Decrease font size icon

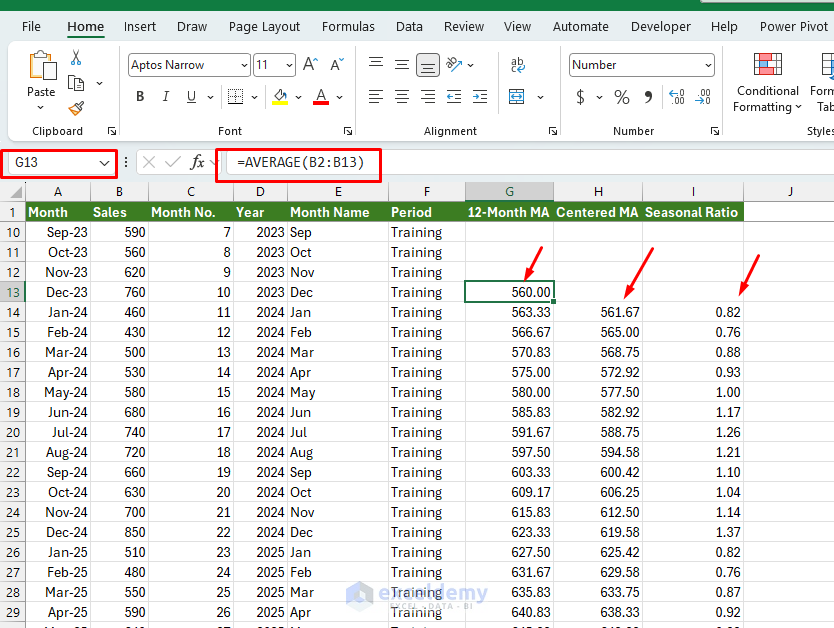pyautogui.click(x=337, y=65)
